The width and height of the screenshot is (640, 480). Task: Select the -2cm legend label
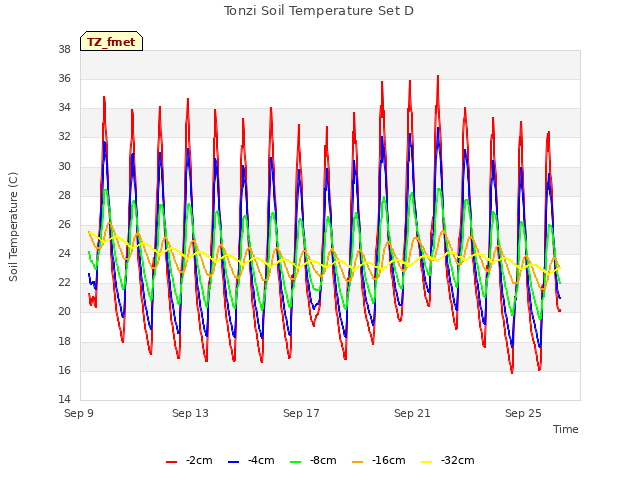pos(199,460)
